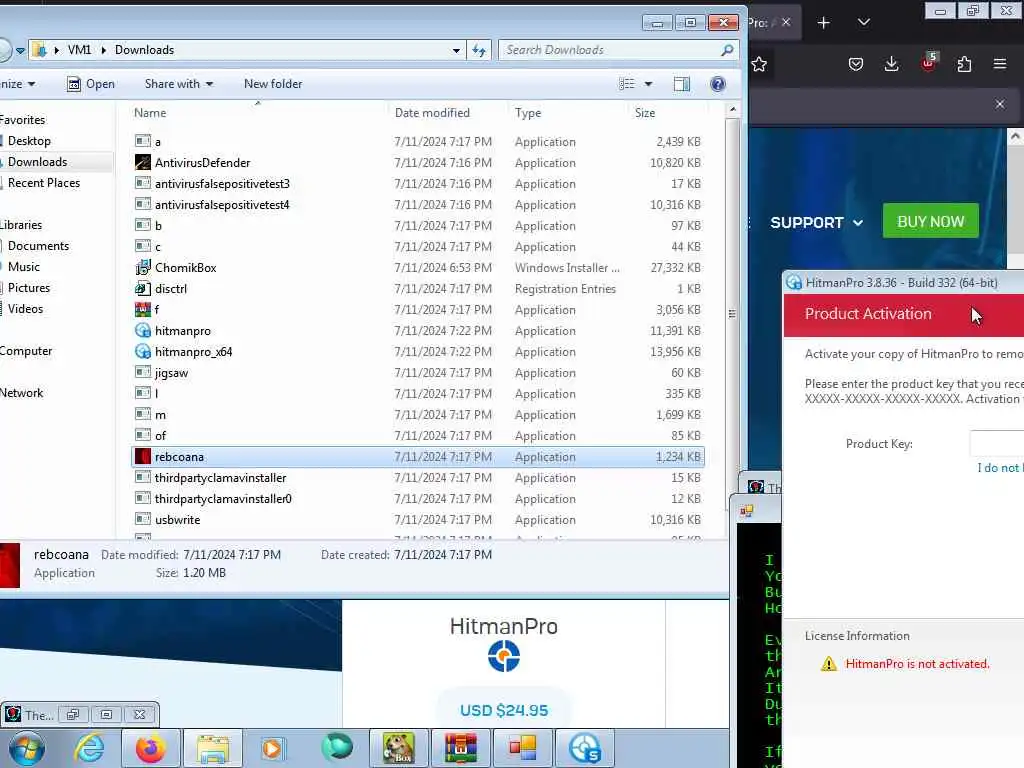This screenshot has height=768, width=1024.
Task: Click Open in the Explorer toolbar
Action: pos(91,84)
